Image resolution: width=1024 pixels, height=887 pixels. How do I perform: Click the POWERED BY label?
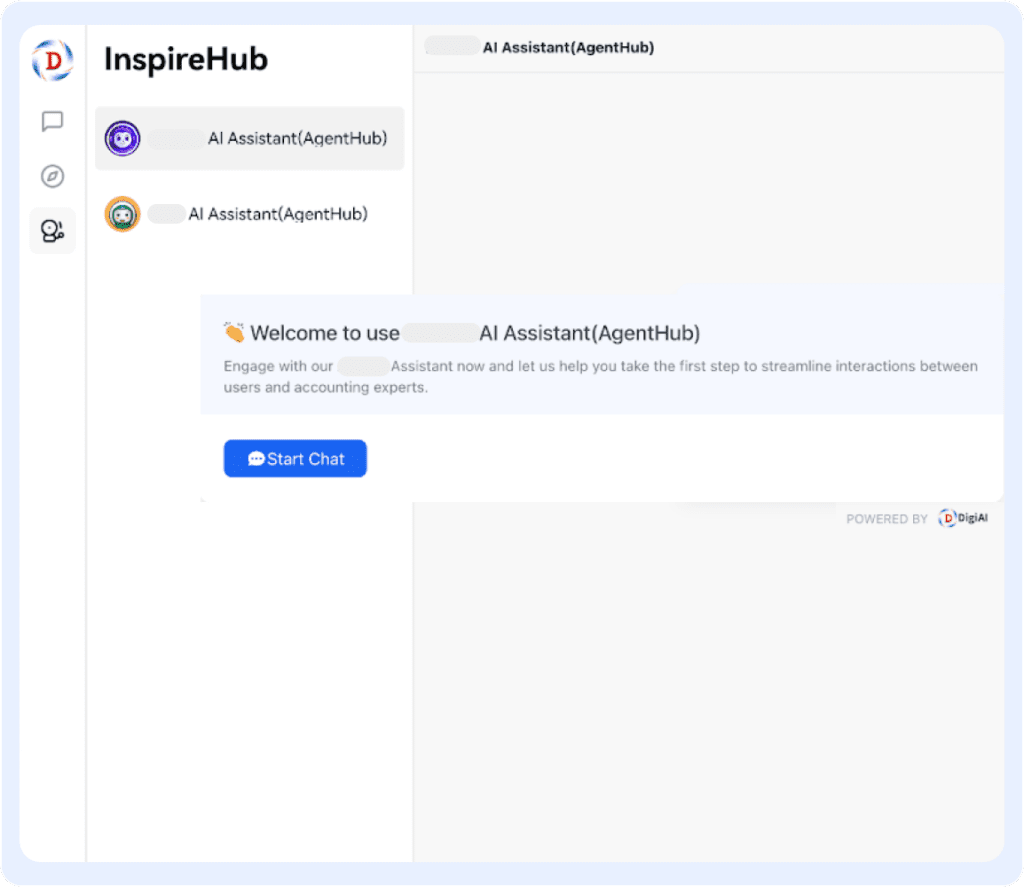(887, 519)
